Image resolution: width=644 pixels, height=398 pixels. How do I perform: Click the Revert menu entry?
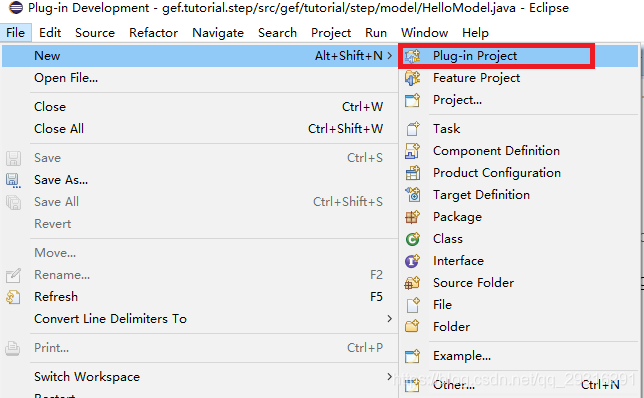[200, 224]
